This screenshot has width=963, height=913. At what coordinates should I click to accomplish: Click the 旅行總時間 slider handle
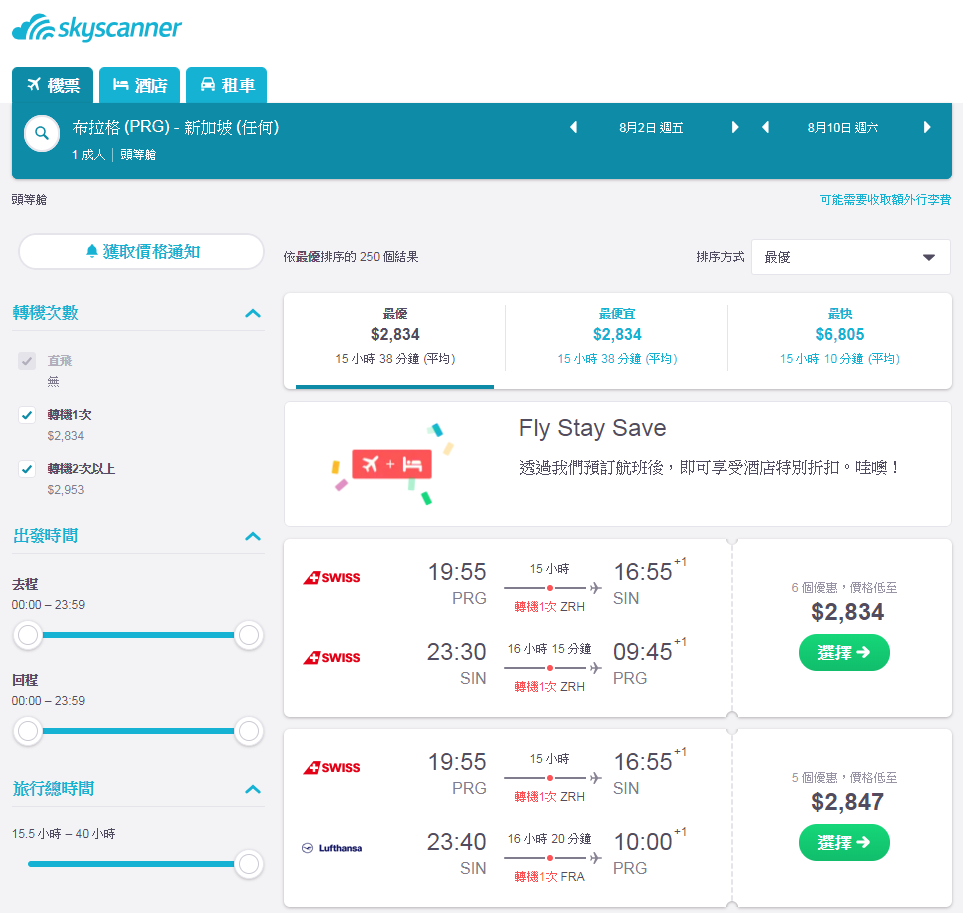(x=249, y=864)
